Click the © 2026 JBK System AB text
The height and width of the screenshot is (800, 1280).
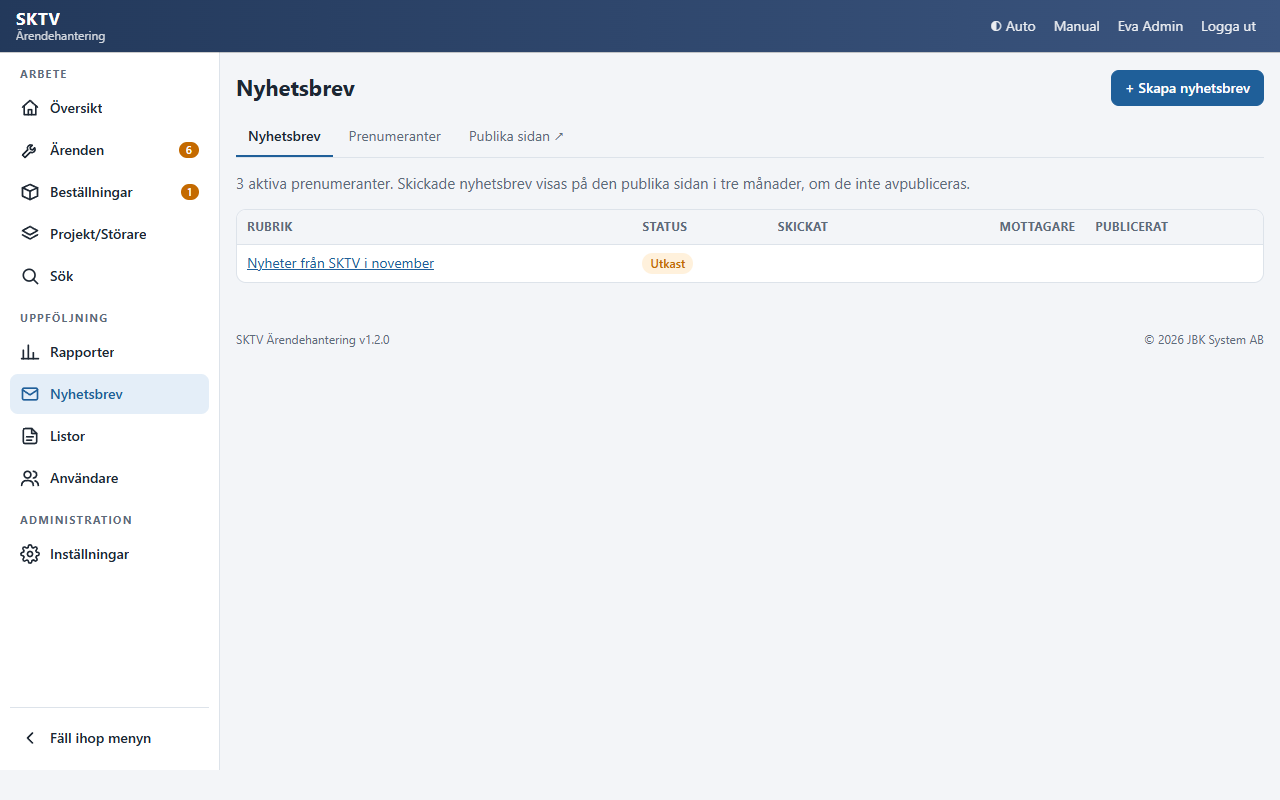pyautogui.click(x=1204, y=340)
